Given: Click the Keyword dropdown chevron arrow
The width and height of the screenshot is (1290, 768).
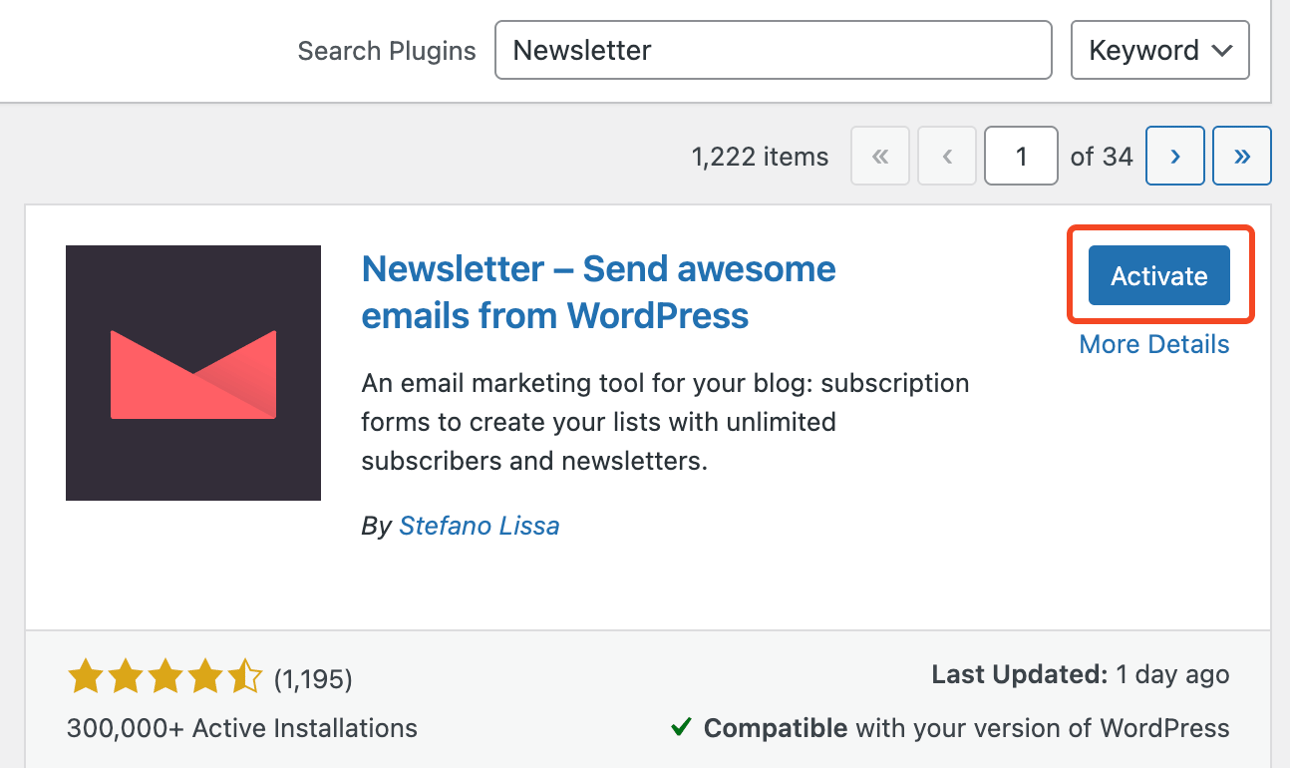Looking at the screenshot, I should pos(1222,50).
